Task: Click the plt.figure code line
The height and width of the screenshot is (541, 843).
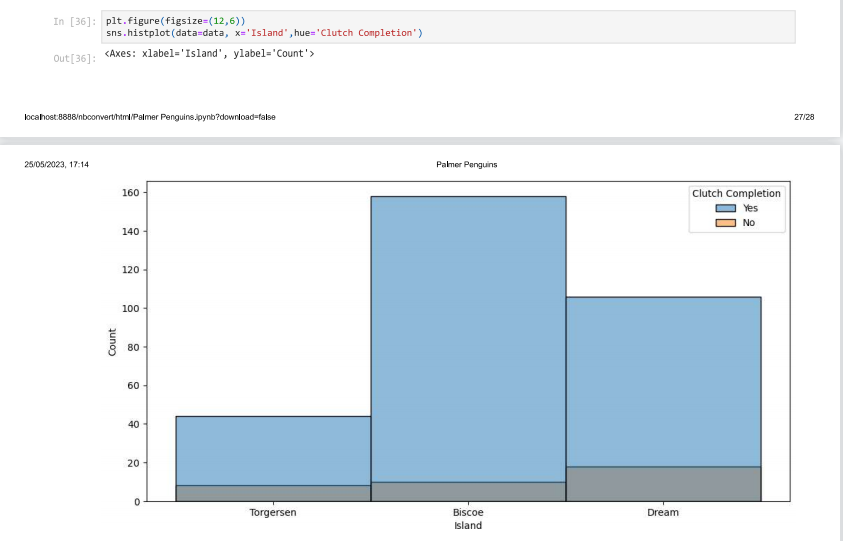Action: (175, 21)
